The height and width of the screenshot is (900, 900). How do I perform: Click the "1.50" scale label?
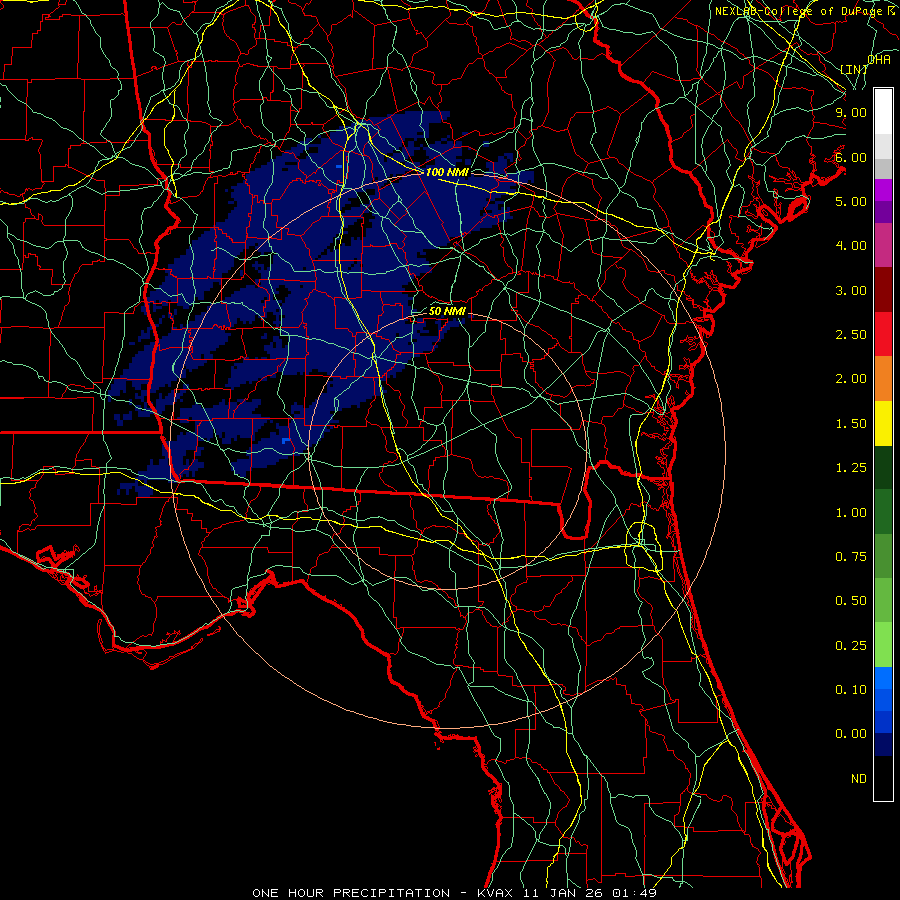point(851,424)
